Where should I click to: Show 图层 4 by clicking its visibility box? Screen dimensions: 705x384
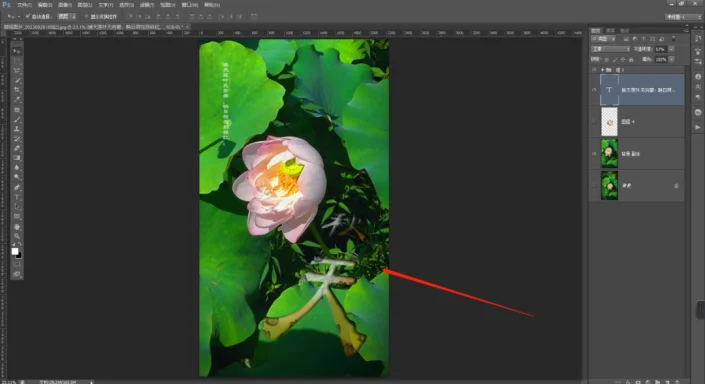point(594,121)
